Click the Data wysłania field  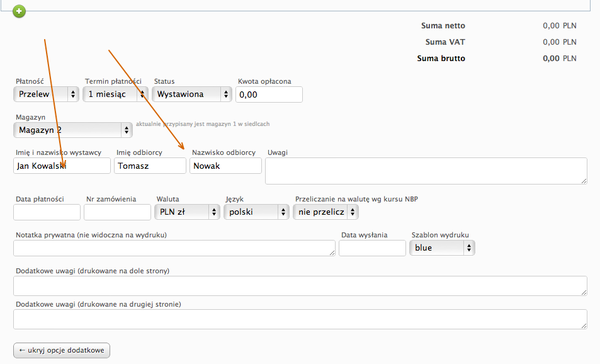pyautogui.click(x=372, y=248)
